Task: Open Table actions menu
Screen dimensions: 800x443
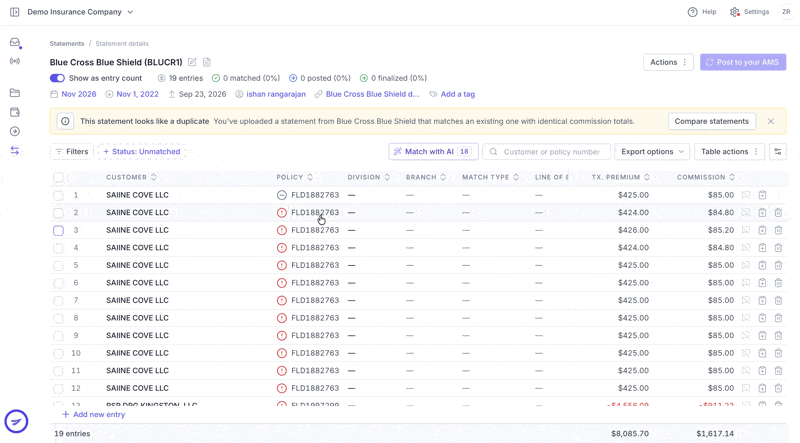Action: coord(729,152)
